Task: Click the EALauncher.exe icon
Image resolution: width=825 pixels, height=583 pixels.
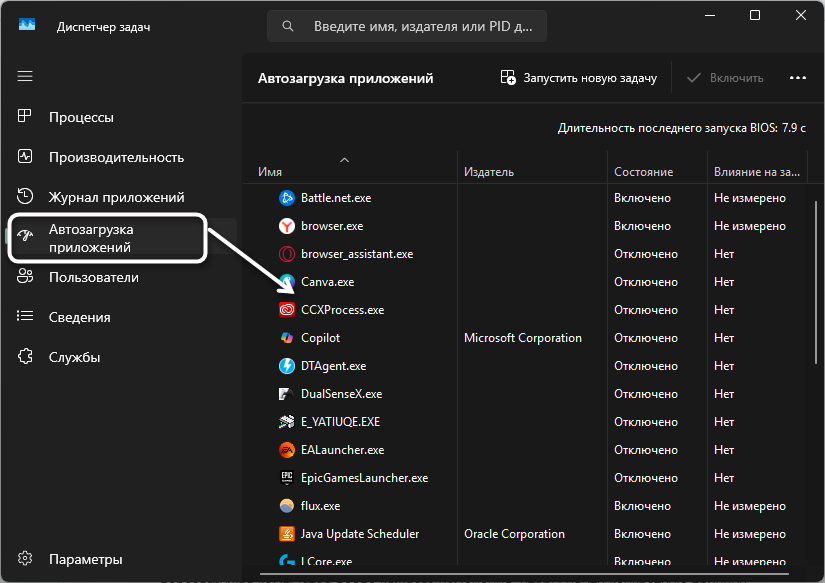Action: [x=286, y=450]
